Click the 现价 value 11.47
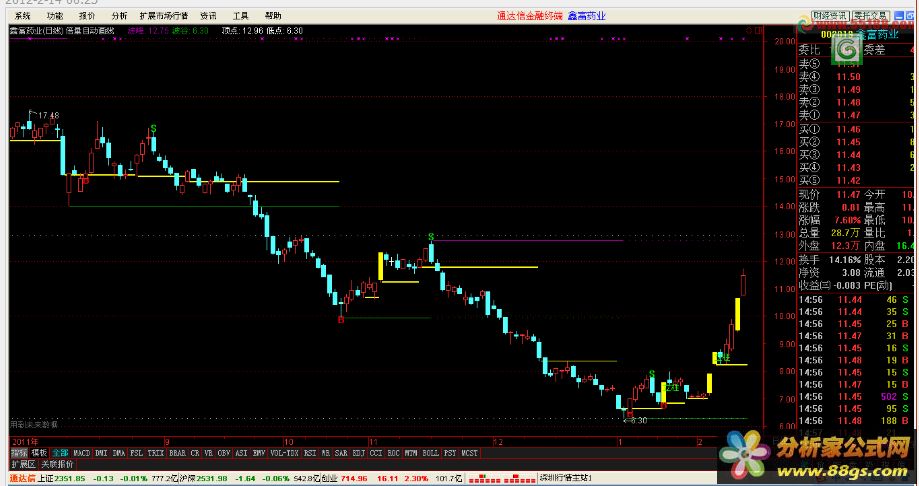The height and width of the screenshot is (486, 919). click(848, 194)
